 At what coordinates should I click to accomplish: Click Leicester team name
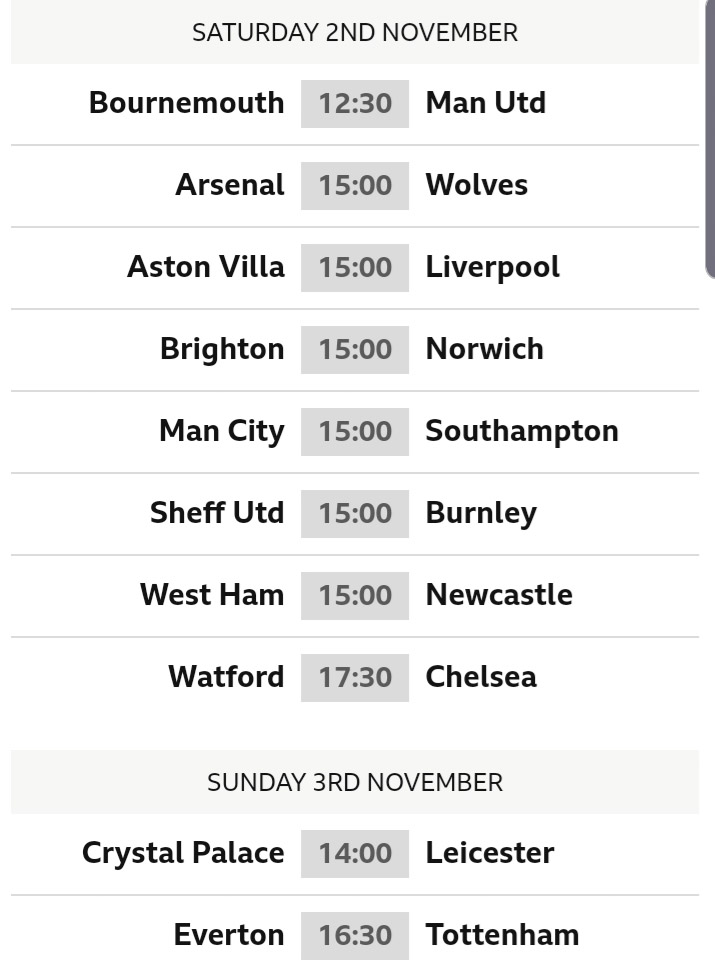[489, 853]
